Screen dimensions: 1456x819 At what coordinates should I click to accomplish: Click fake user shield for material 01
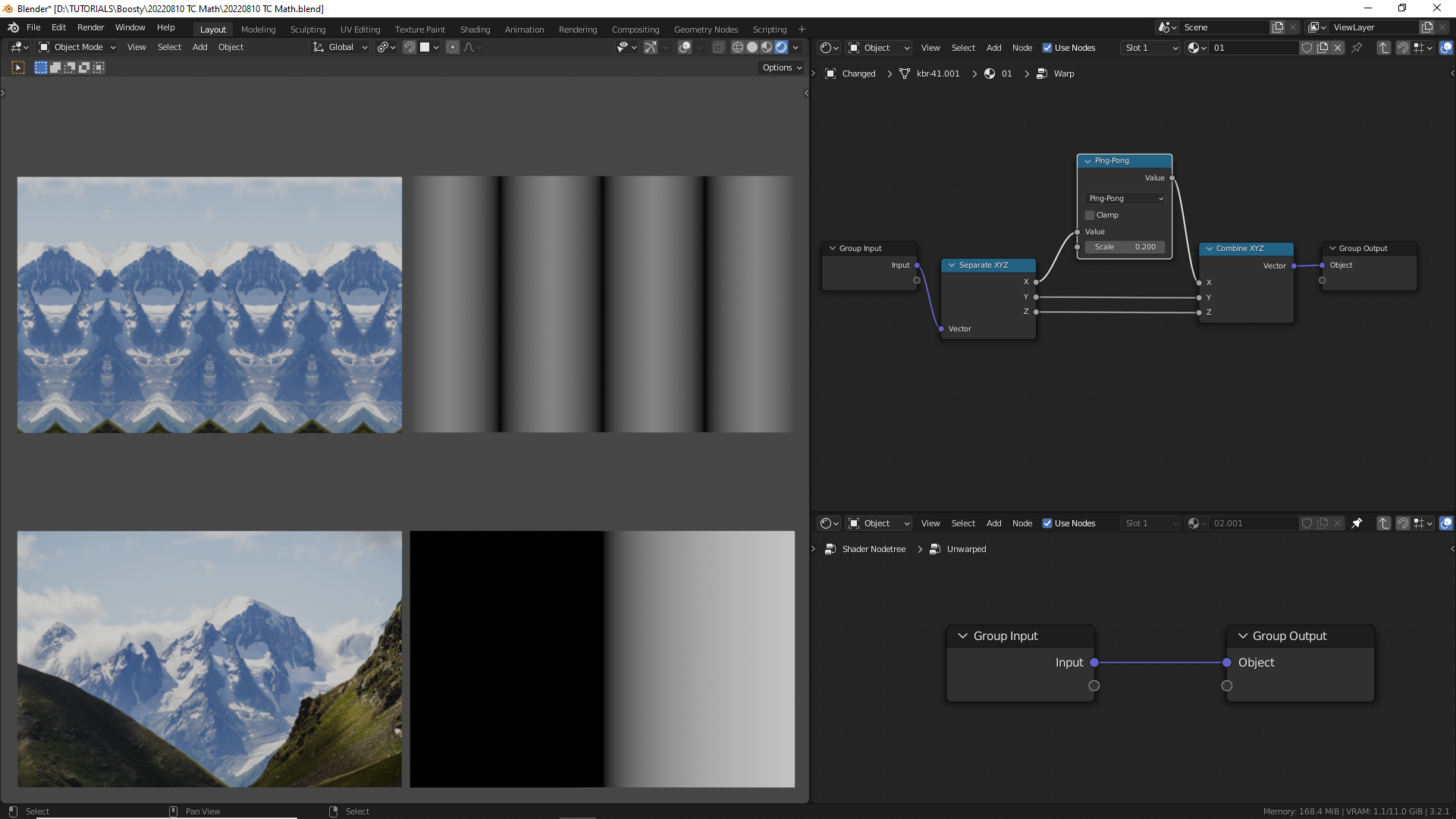click(1307, 48)
